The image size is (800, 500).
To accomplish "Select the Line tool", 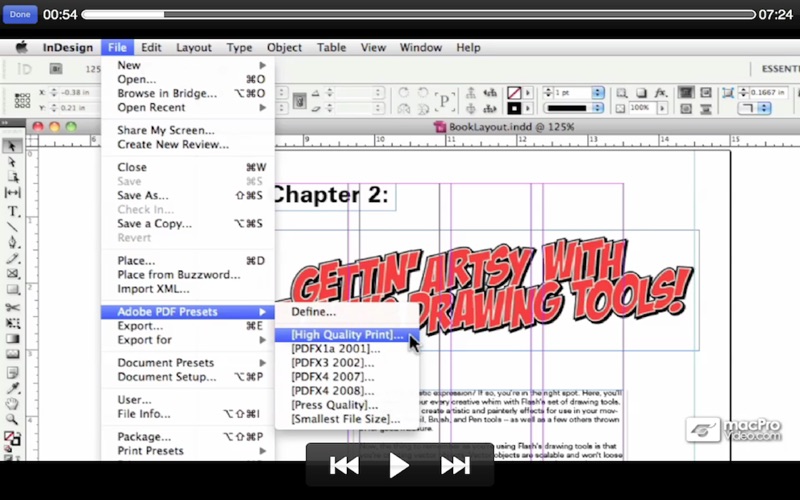I will pyautogui.click(x=12, y=227).
